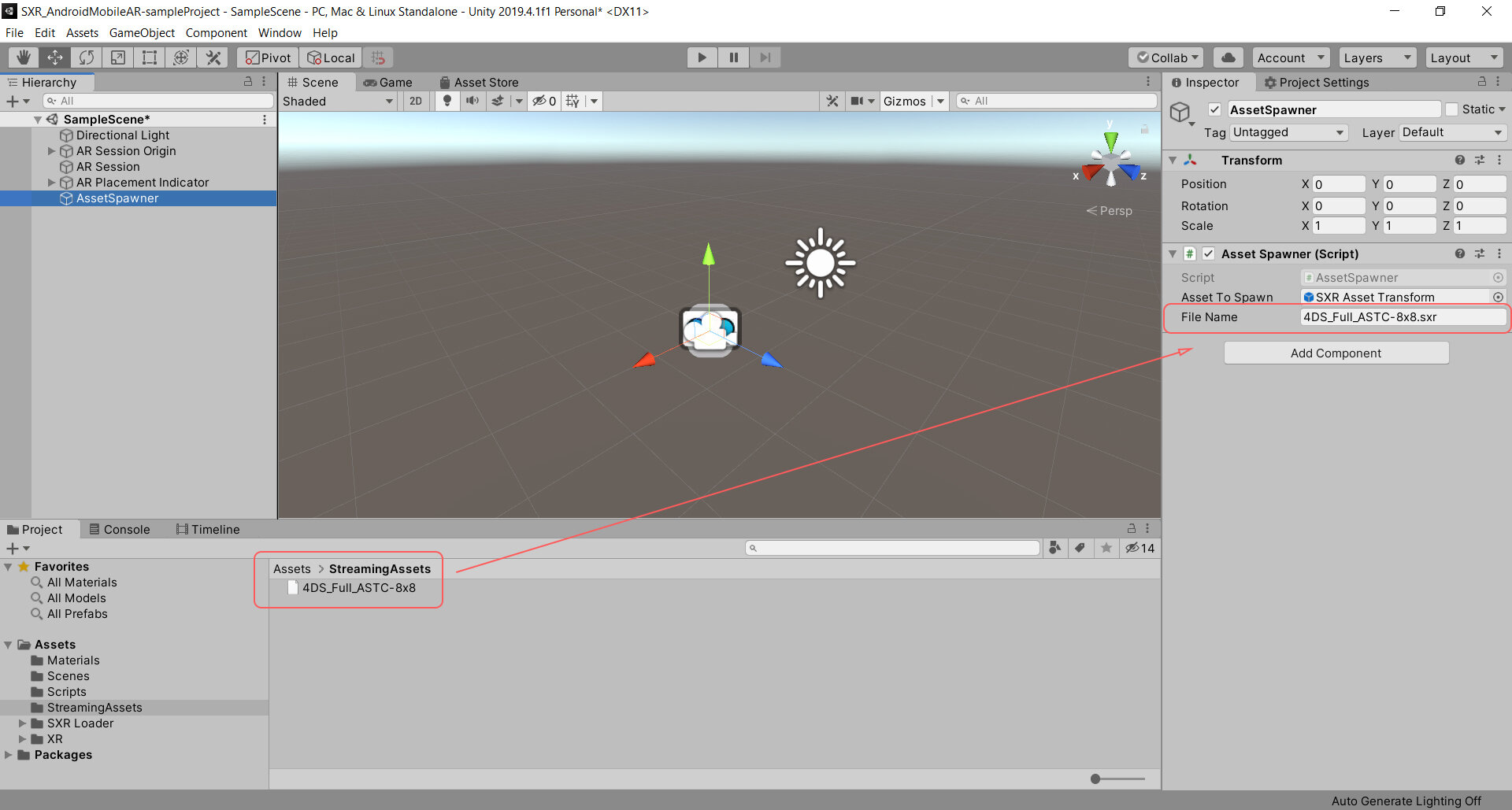Lock the Hierarchy panel
Screen dimensions: 1512x810
(x=248, y=81)
